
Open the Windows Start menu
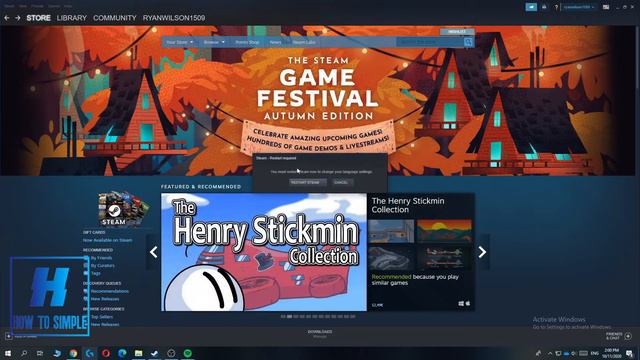coord(7,353)
